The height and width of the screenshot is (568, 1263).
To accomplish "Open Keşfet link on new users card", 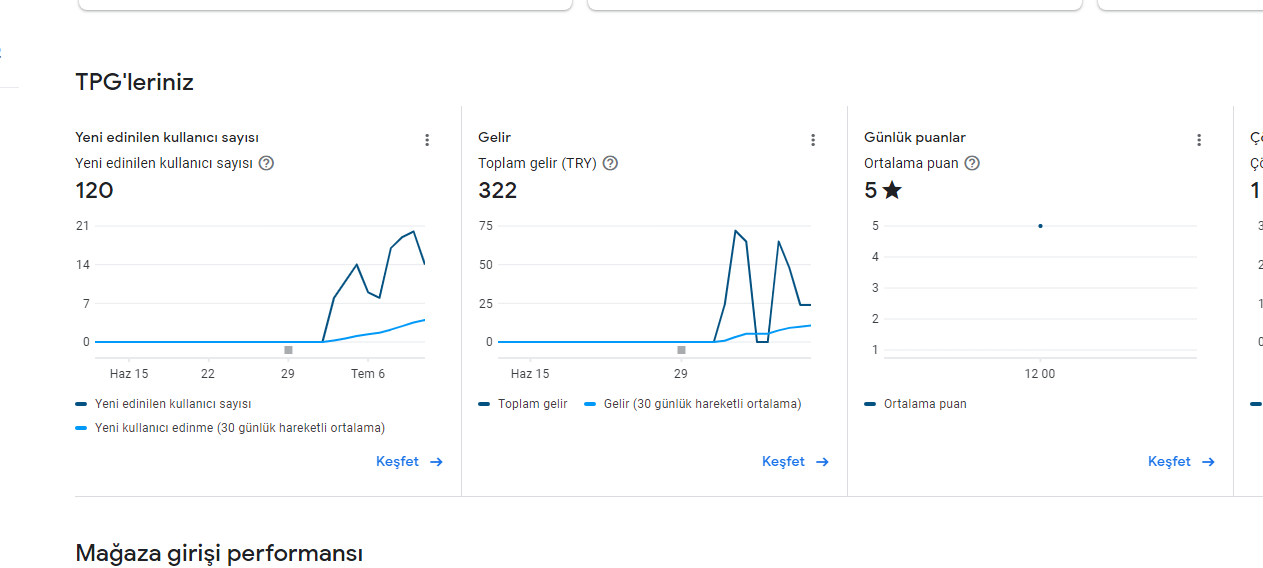I will [x=410, y=462].
